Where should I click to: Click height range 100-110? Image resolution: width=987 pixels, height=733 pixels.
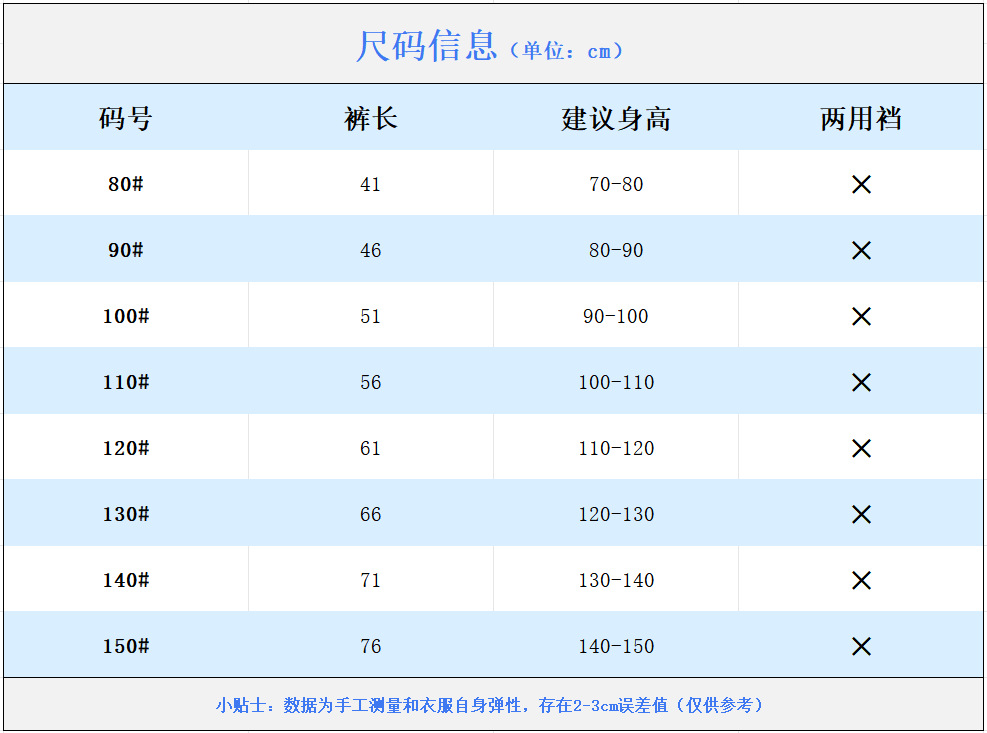coord(616,382)
